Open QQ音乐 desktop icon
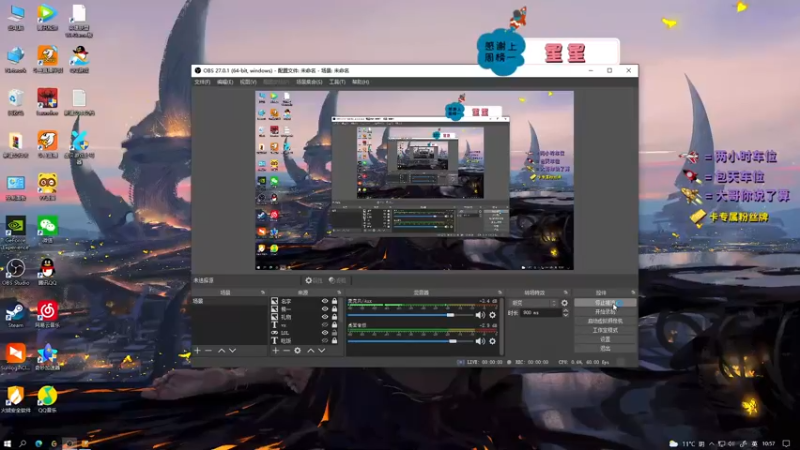Screen dimensions: 800x450 [x=47, y=399]
